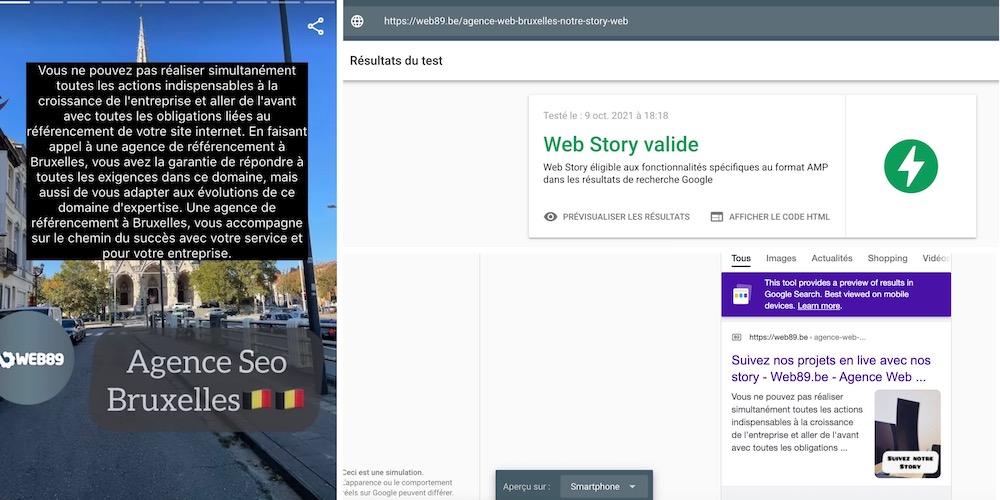The width and height of the screenshot is (1000, 500).
Task: Open the Smartphone preview device dropdown
Action: (x=603, y=487)
